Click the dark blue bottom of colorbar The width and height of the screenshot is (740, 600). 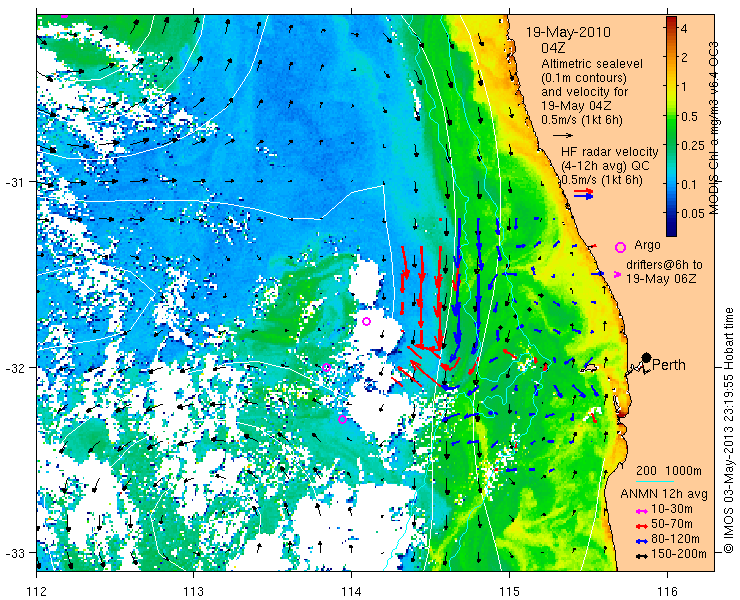(x=671, y=229)
